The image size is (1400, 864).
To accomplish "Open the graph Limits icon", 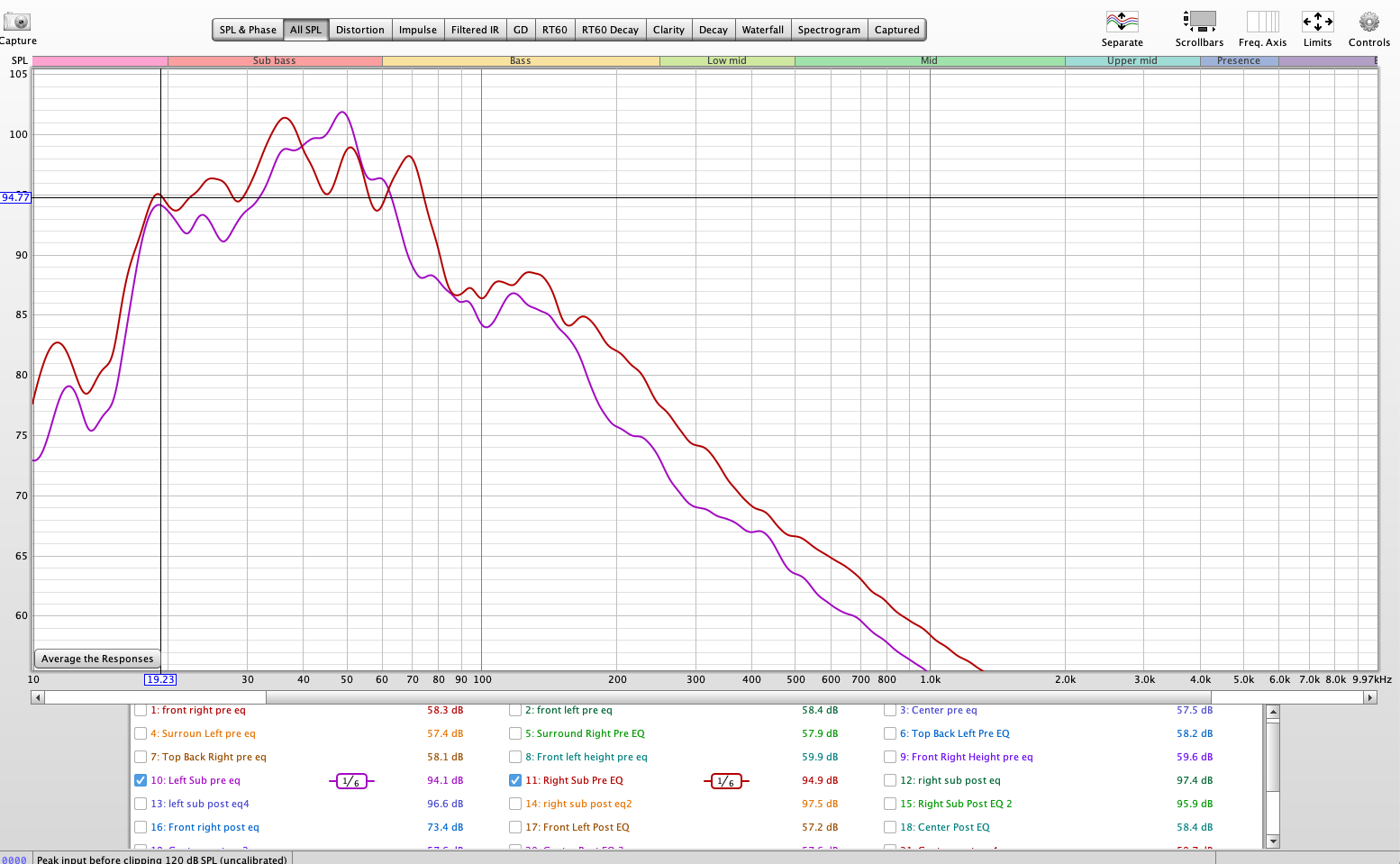I will pyautogui.click(x=1317, y=22).
